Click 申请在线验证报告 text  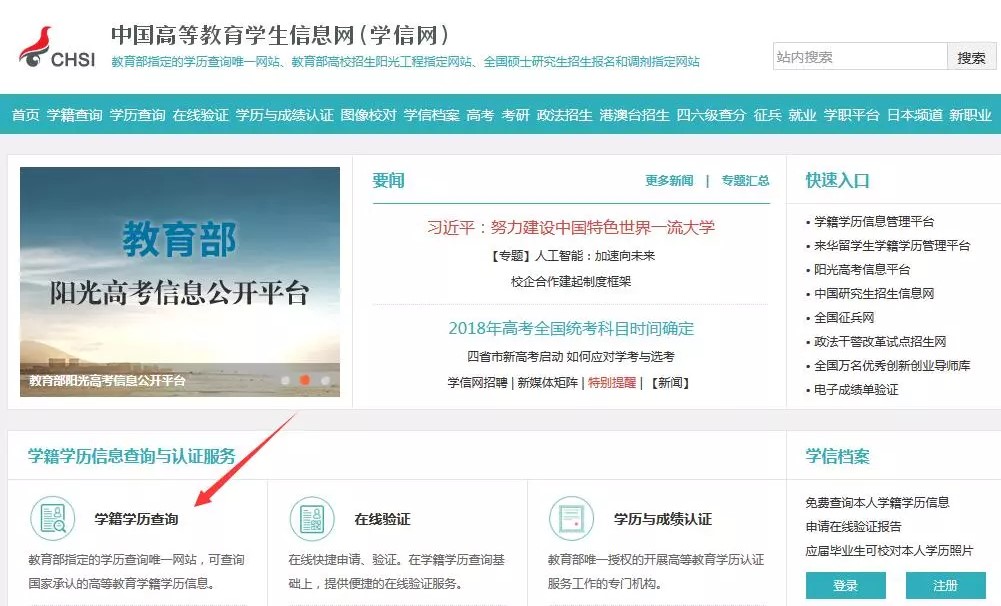[853, 527]
